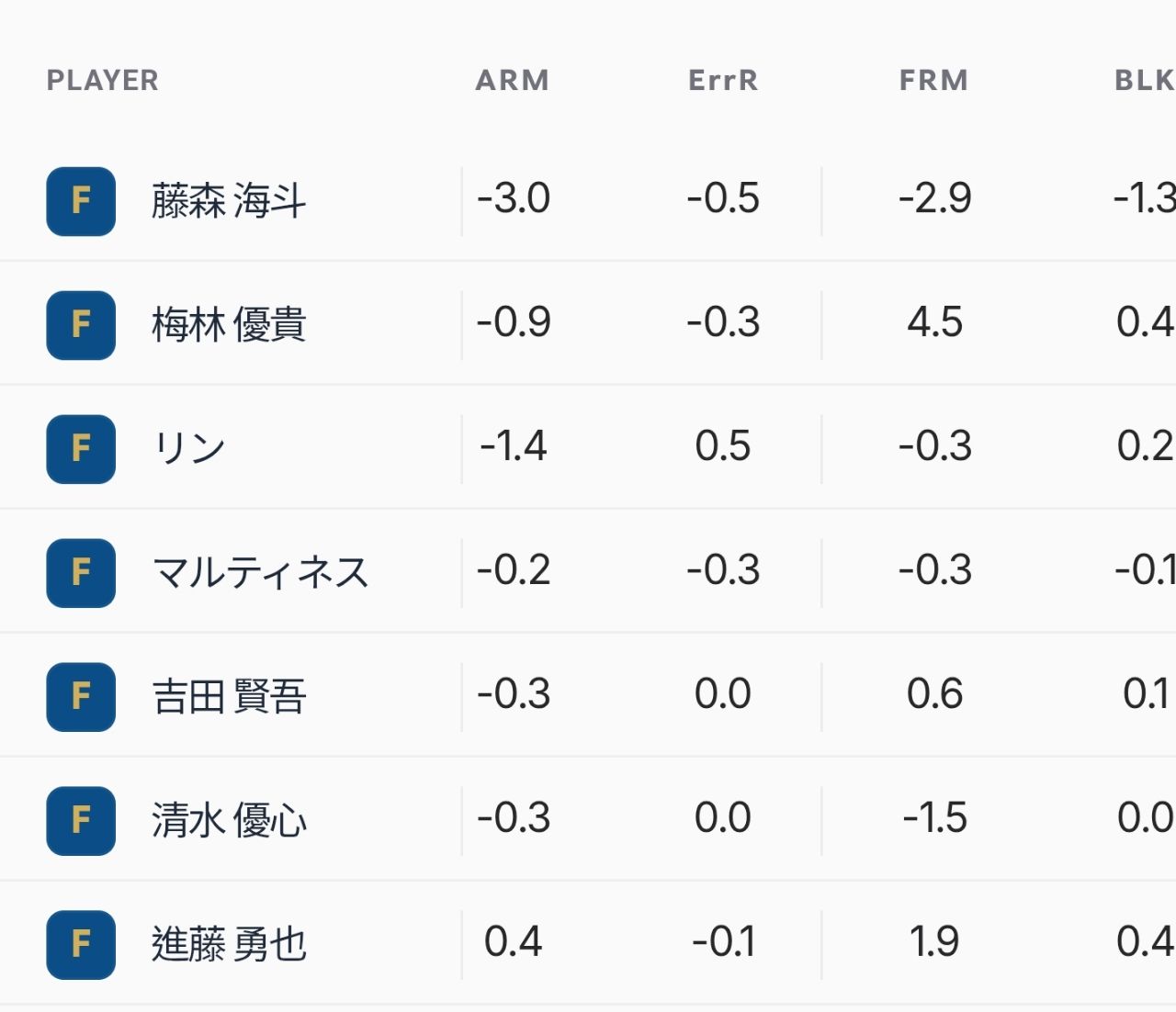
Task: Open player page for 吉田 賢吾
Action: point(229,697)
